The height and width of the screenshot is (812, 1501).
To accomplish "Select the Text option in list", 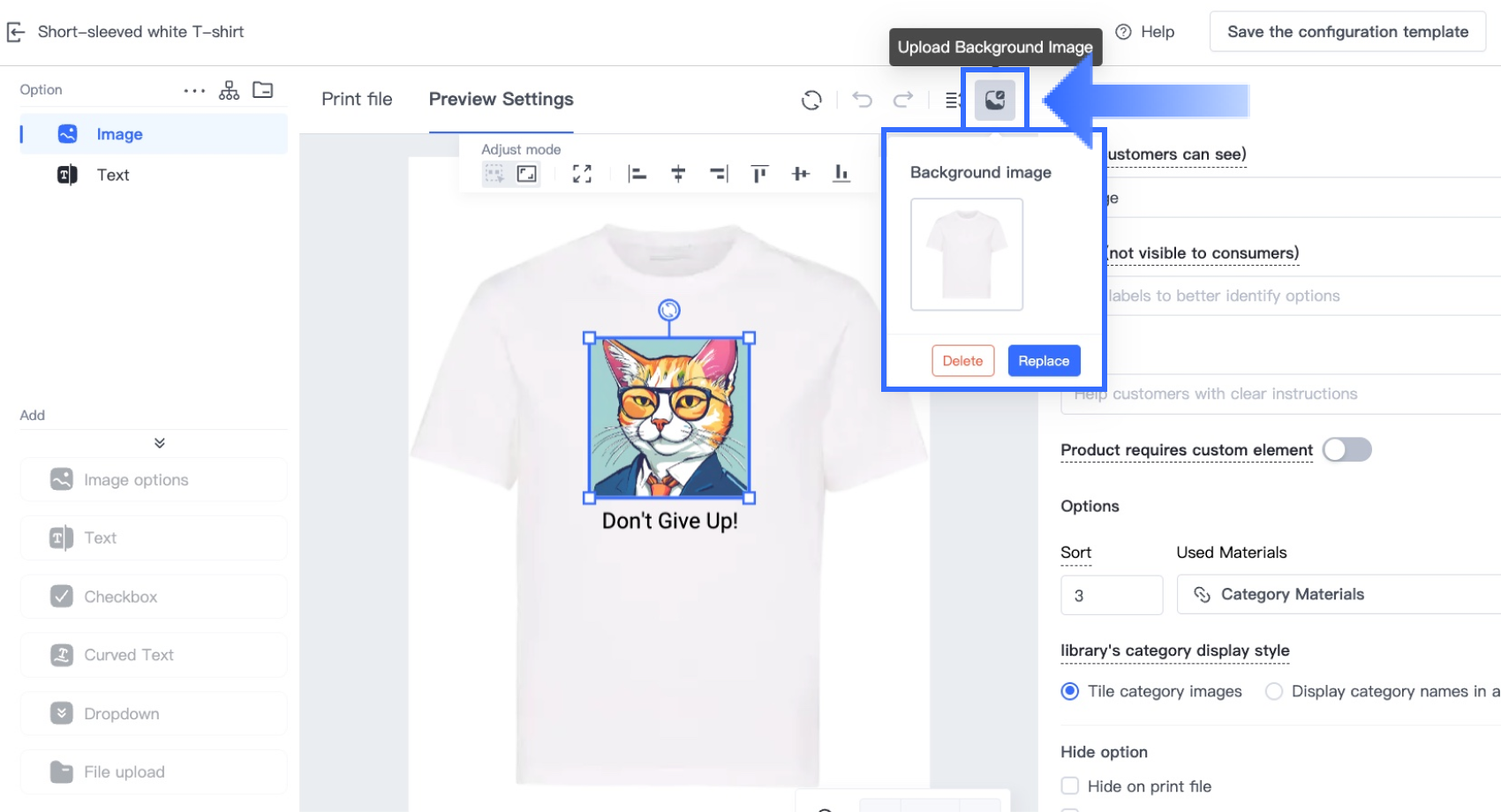I will (113, 175).
